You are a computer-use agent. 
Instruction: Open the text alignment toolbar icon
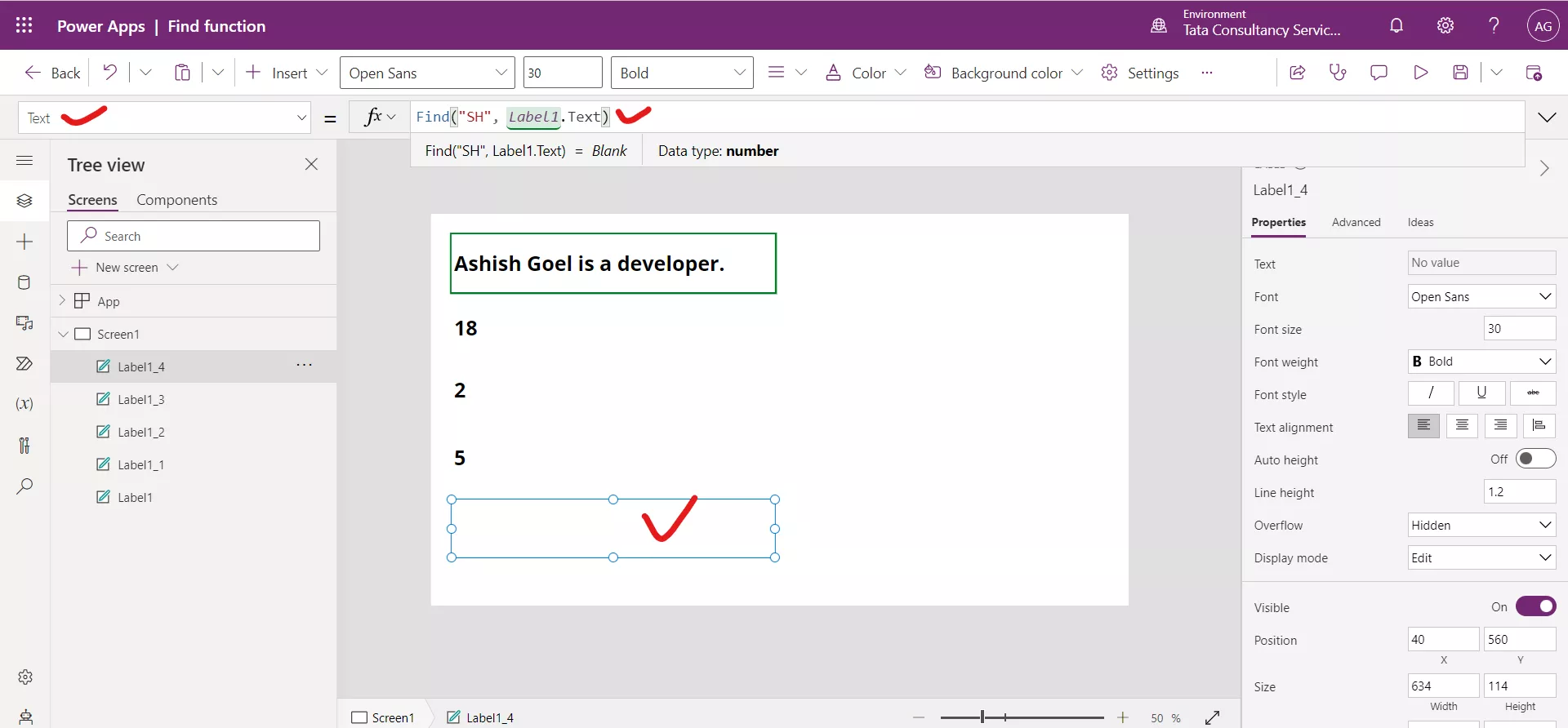click(x=776, y=73)
